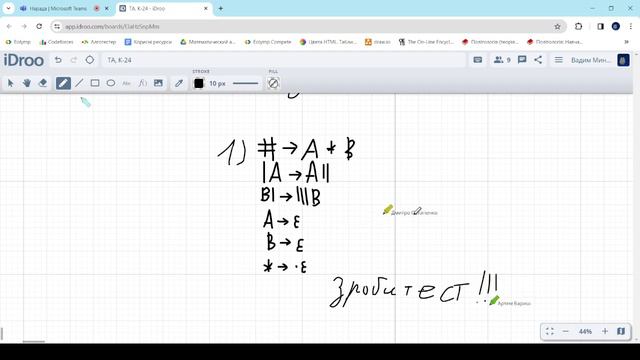Zoom in with the plus button
640x360 pixels.
(x=605, y=331)
